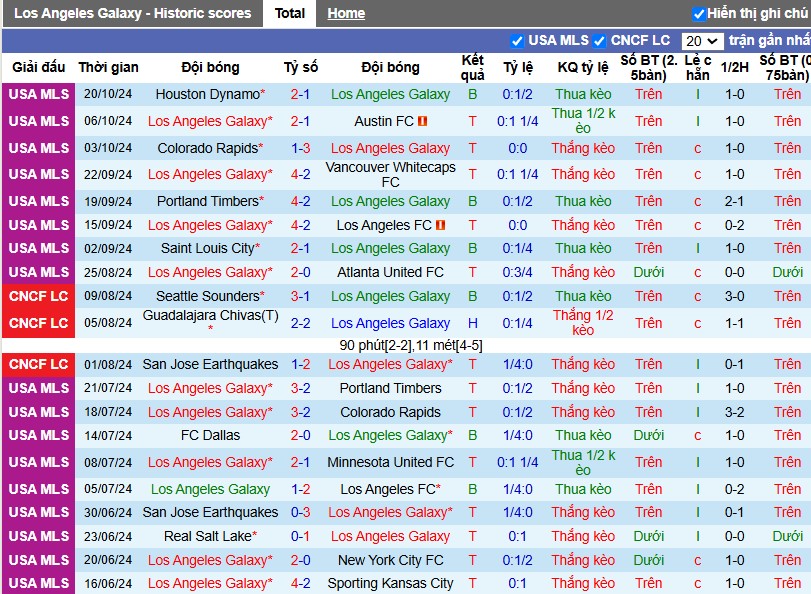The height and width of the screenshot is (594, 811).
Task: Click the 0-1 score of Real Salt Lake match
Action: tap(301, 536)
